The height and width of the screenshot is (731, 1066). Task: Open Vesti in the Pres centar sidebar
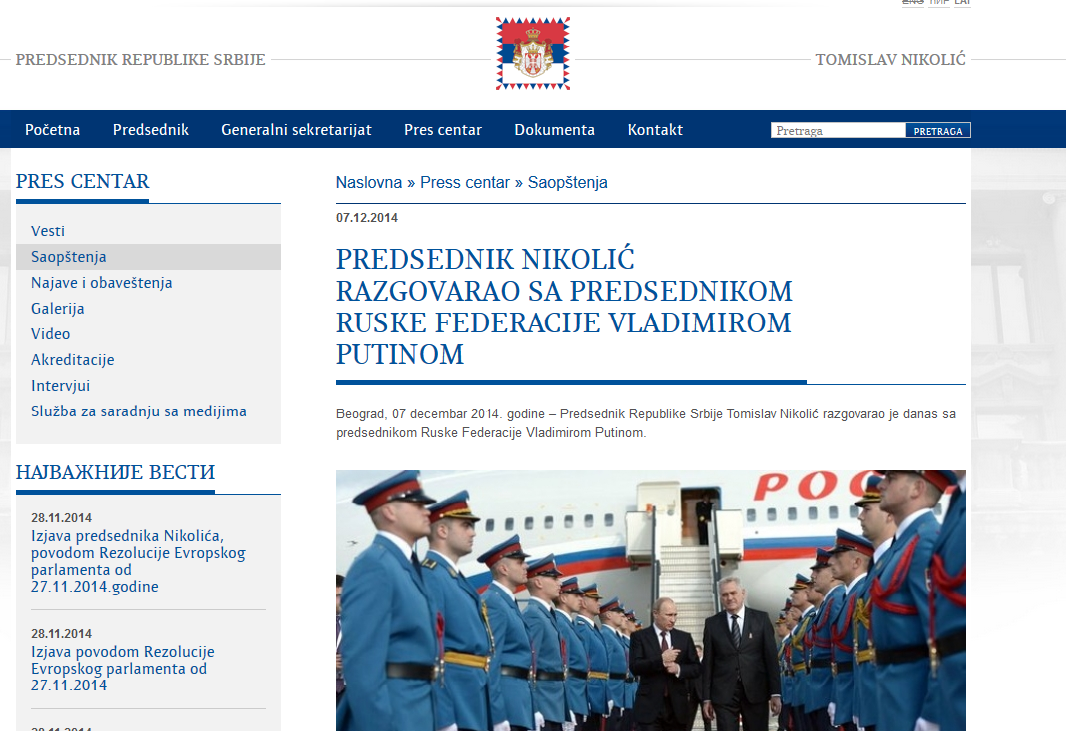tap(48, 231)
